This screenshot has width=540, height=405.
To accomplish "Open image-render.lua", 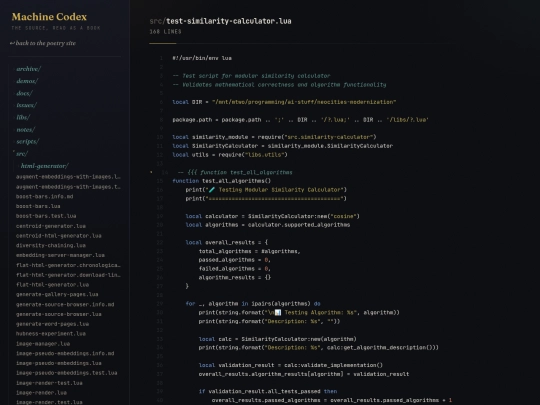I will point(41,393).
